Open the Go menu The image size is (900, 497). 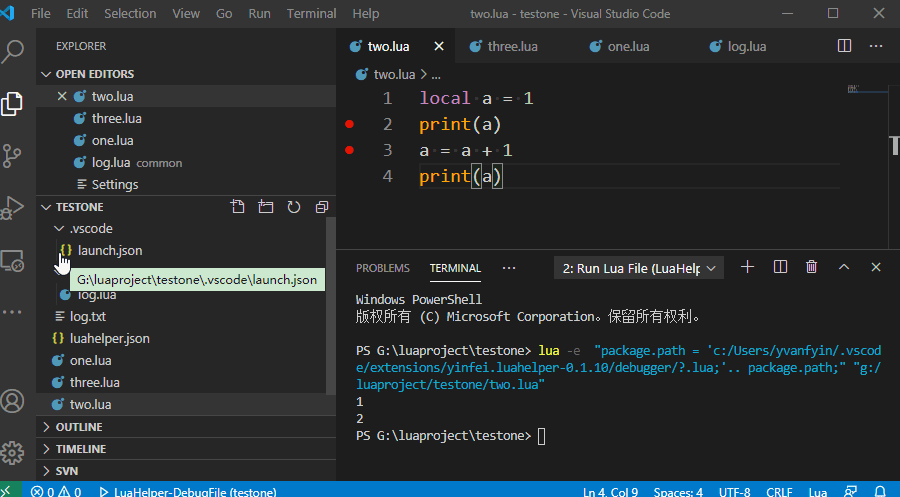point(224,13)
